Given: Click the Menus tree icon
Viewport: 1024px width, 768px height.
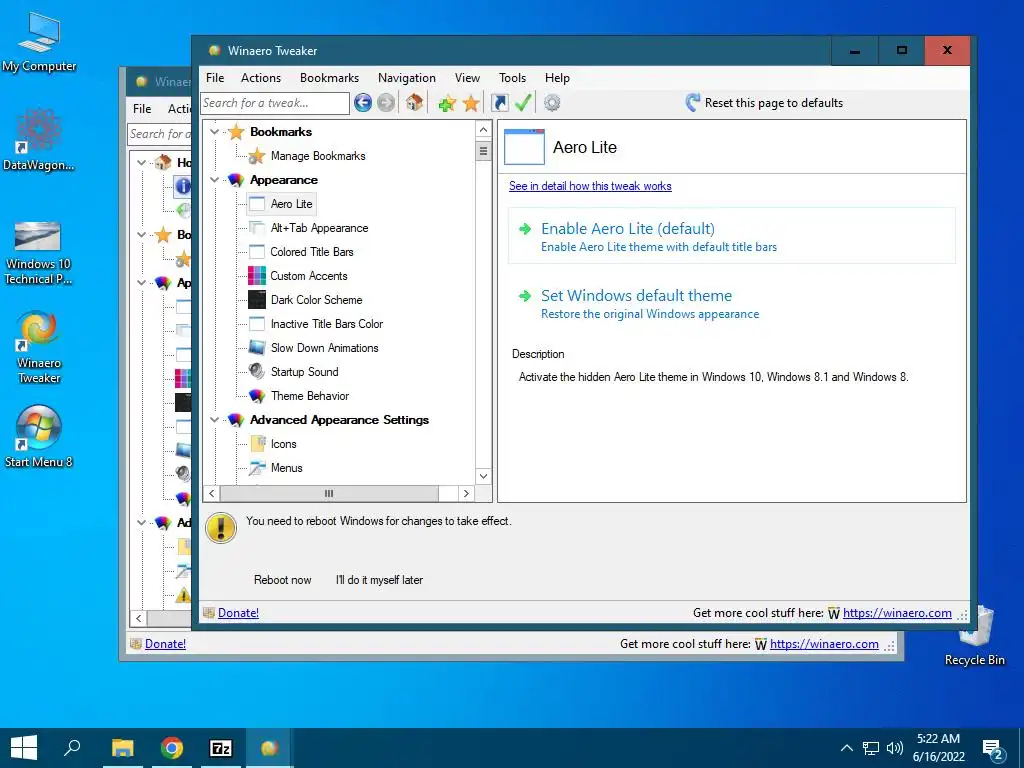Looking at the screenshot, I should 257,468.
